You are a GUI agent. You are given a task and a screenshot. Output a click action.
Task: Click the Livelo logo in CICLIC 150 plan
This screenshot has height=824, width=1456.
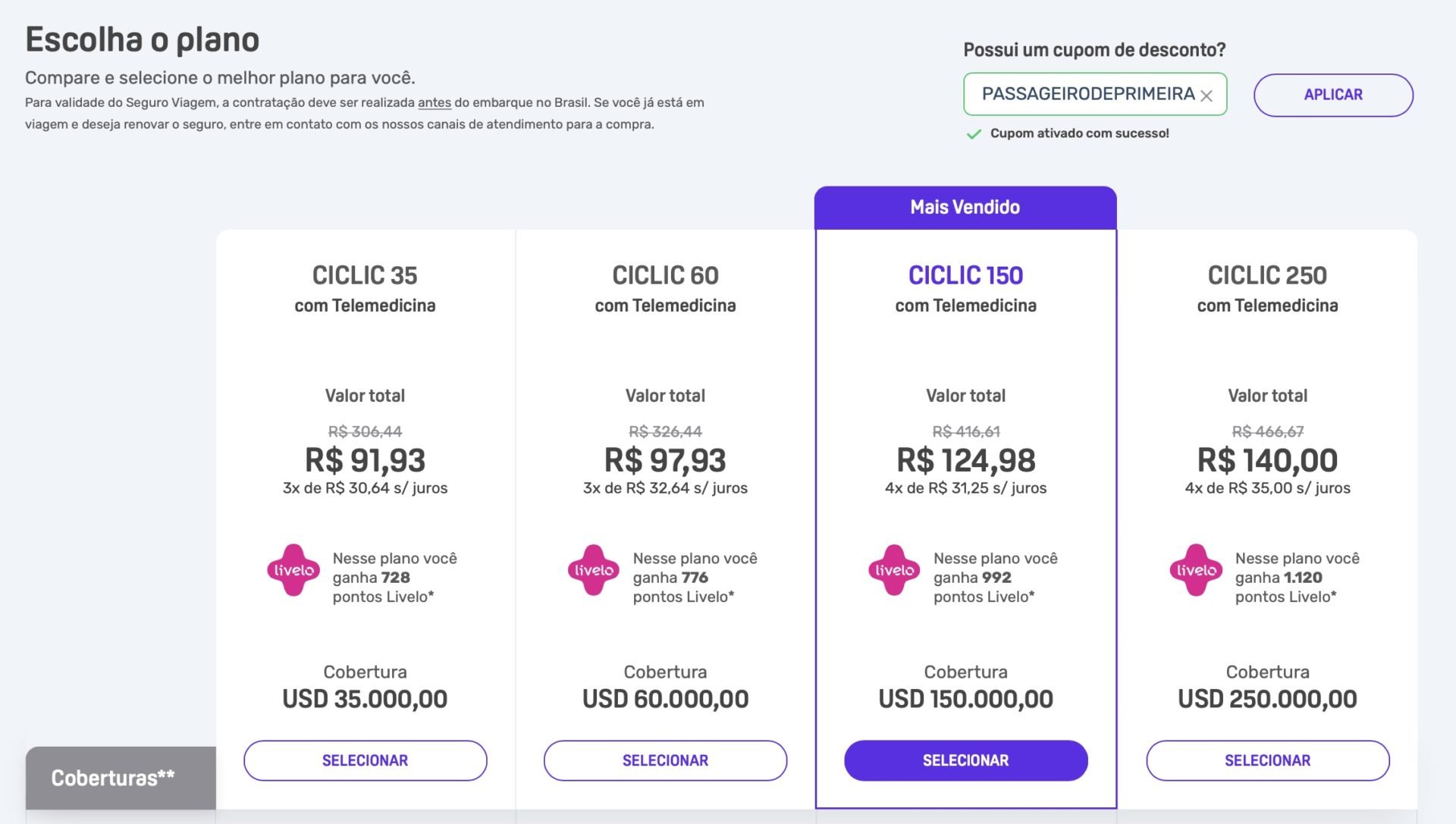[895, 570]
